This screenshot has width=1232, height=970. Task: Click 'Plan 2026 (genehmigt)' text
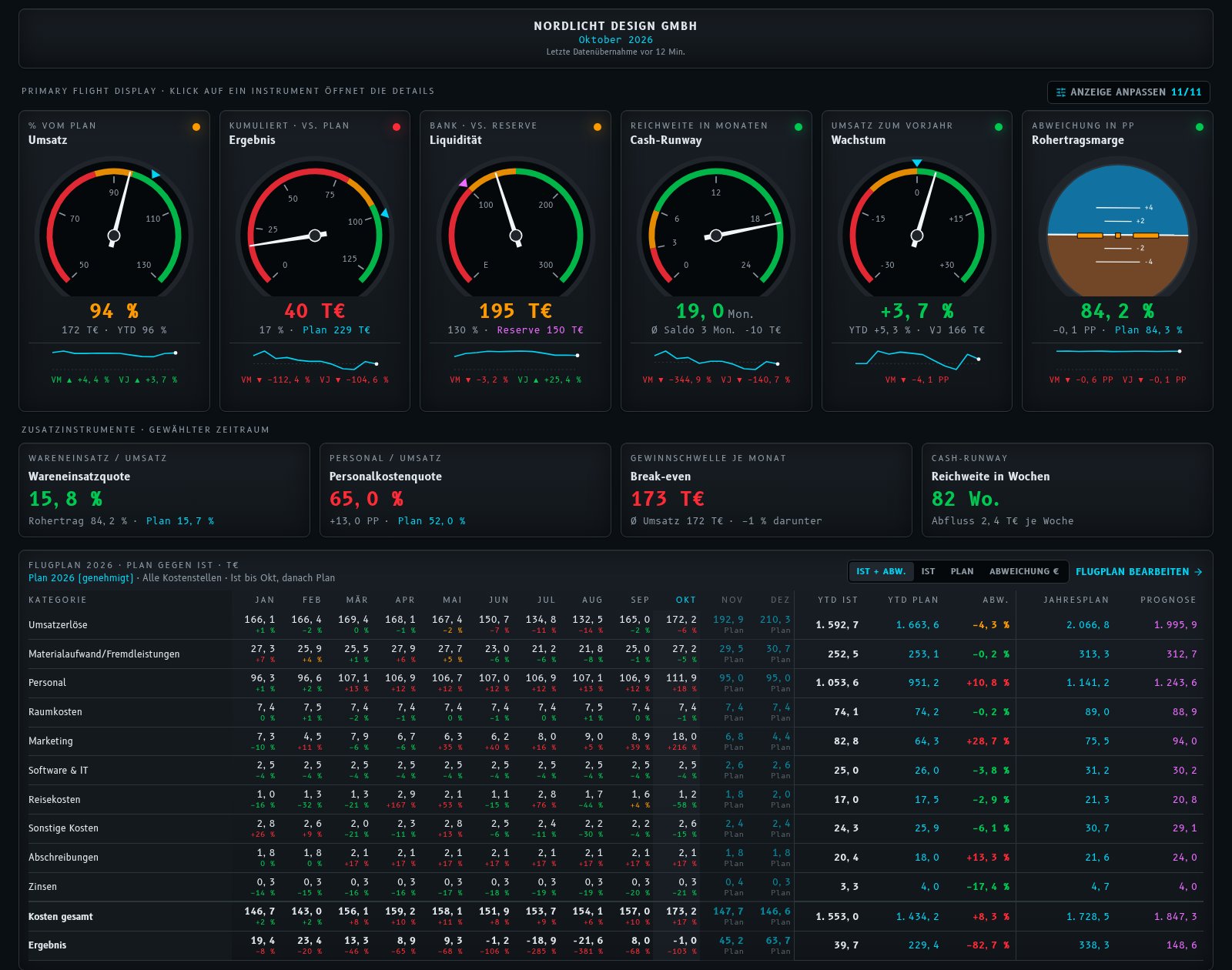(x=81, y=578)
